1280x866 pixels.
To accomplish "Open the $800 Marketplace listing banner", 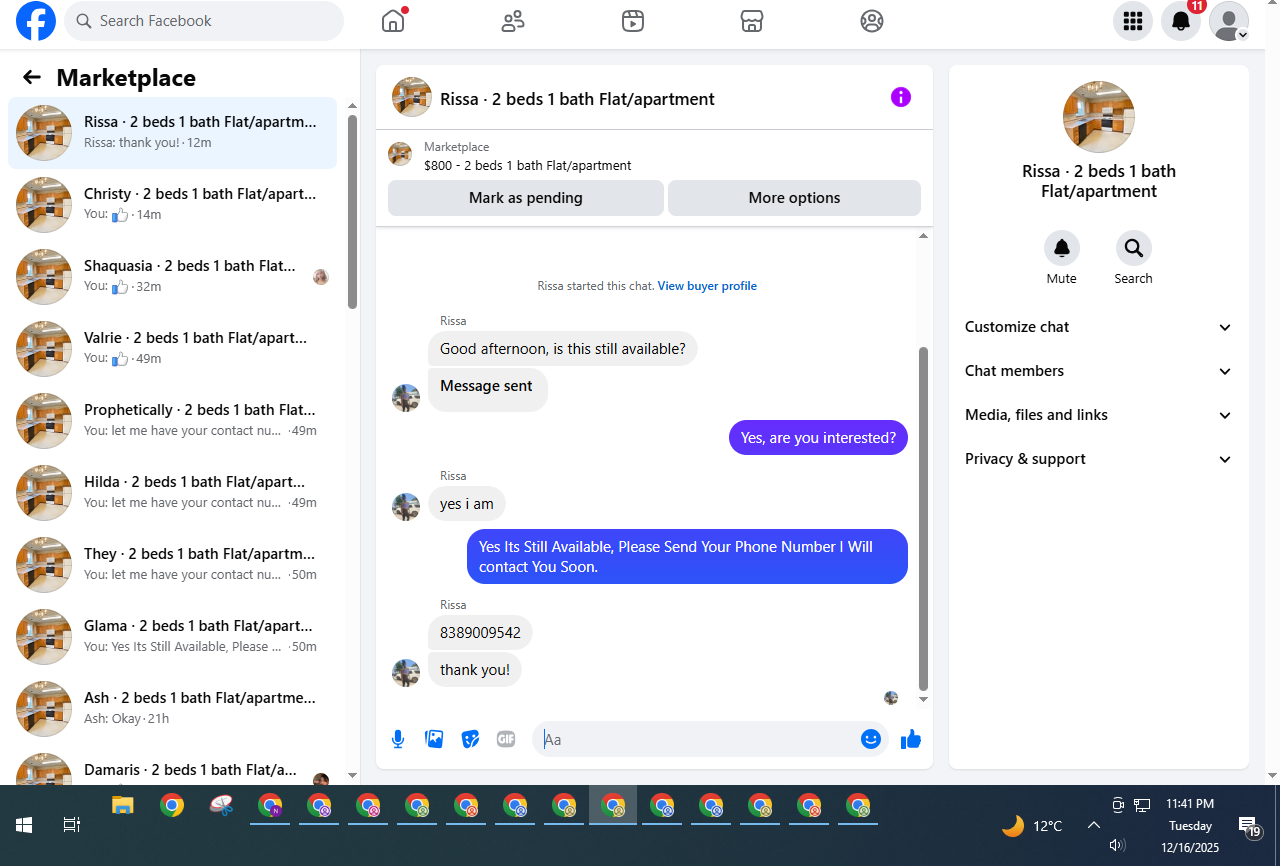I will [x=654, y=156].
